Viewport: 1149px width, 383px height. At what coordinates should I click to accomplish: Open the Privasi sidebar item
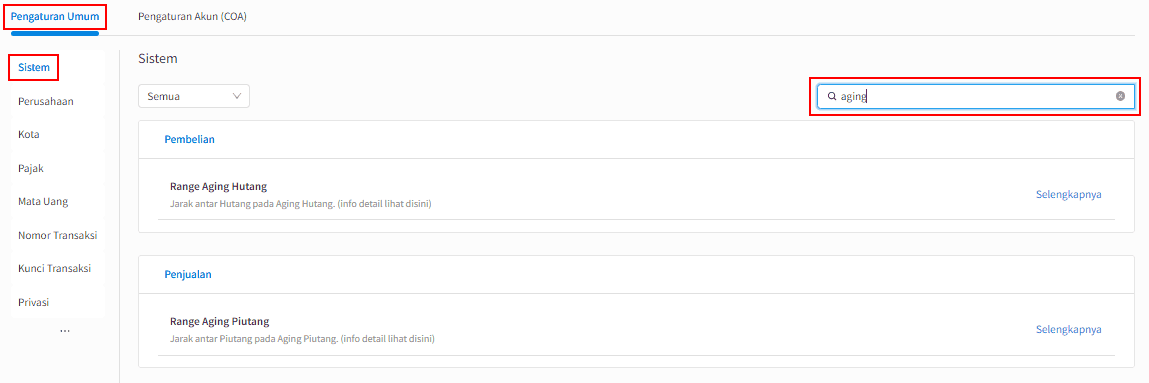pos(34,302)
